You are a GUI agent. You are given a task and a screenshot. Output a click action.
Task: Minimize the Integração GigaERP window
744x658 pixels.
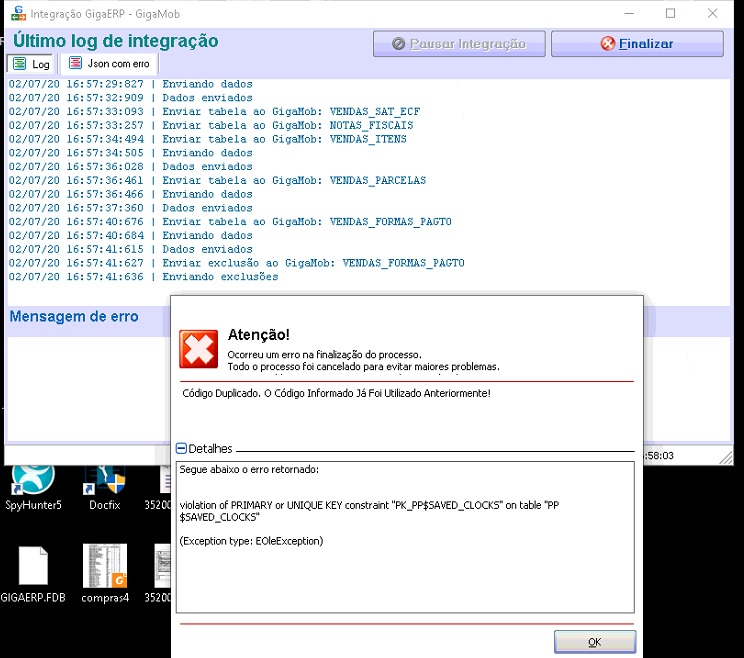click(625, 14)
